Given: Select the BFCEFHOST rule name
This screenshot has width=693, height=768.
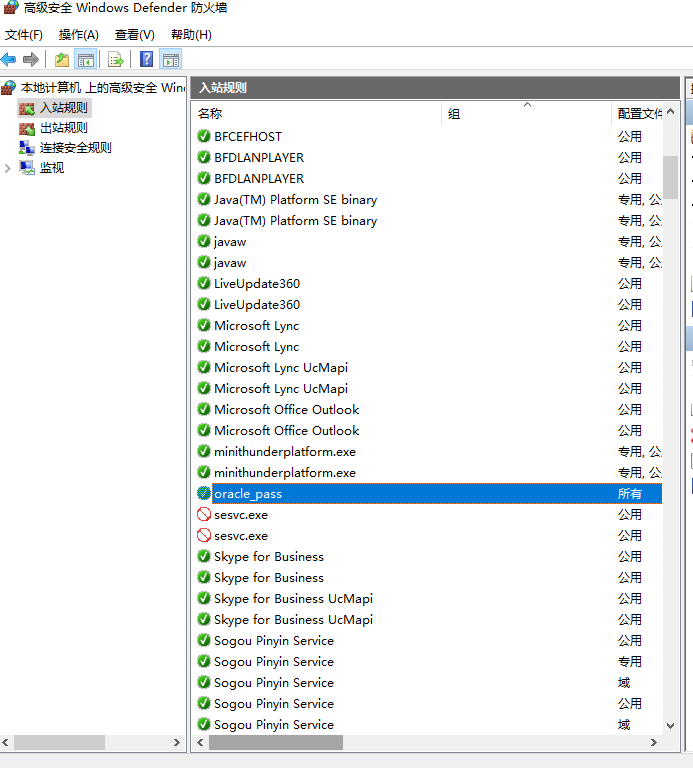Looking at the screenshot, I should [248, 137].
